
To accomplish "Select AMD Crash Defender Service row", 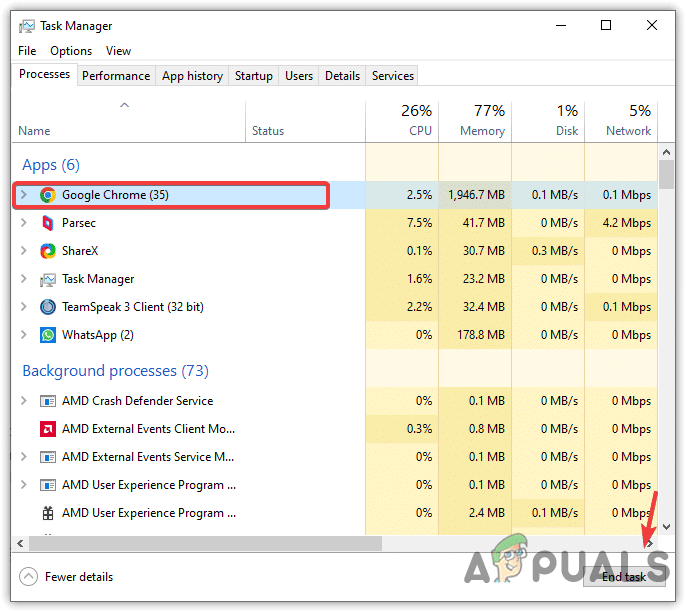I will pyautogui.click(x=335, y=401).
